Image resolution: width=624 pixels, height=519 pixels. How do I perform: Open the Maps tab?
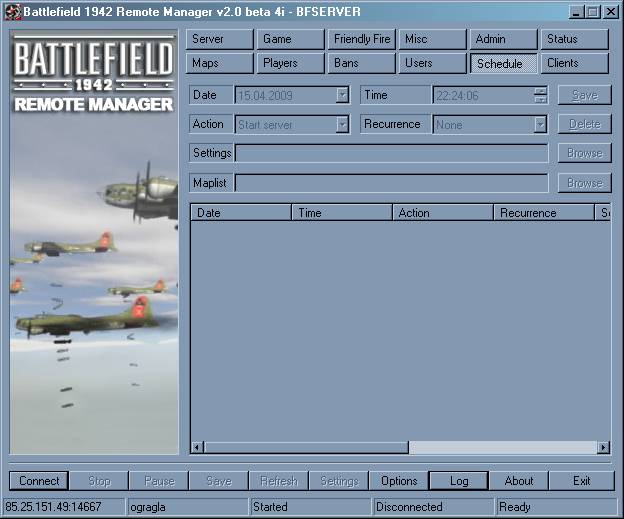click(x=219, y=63)
